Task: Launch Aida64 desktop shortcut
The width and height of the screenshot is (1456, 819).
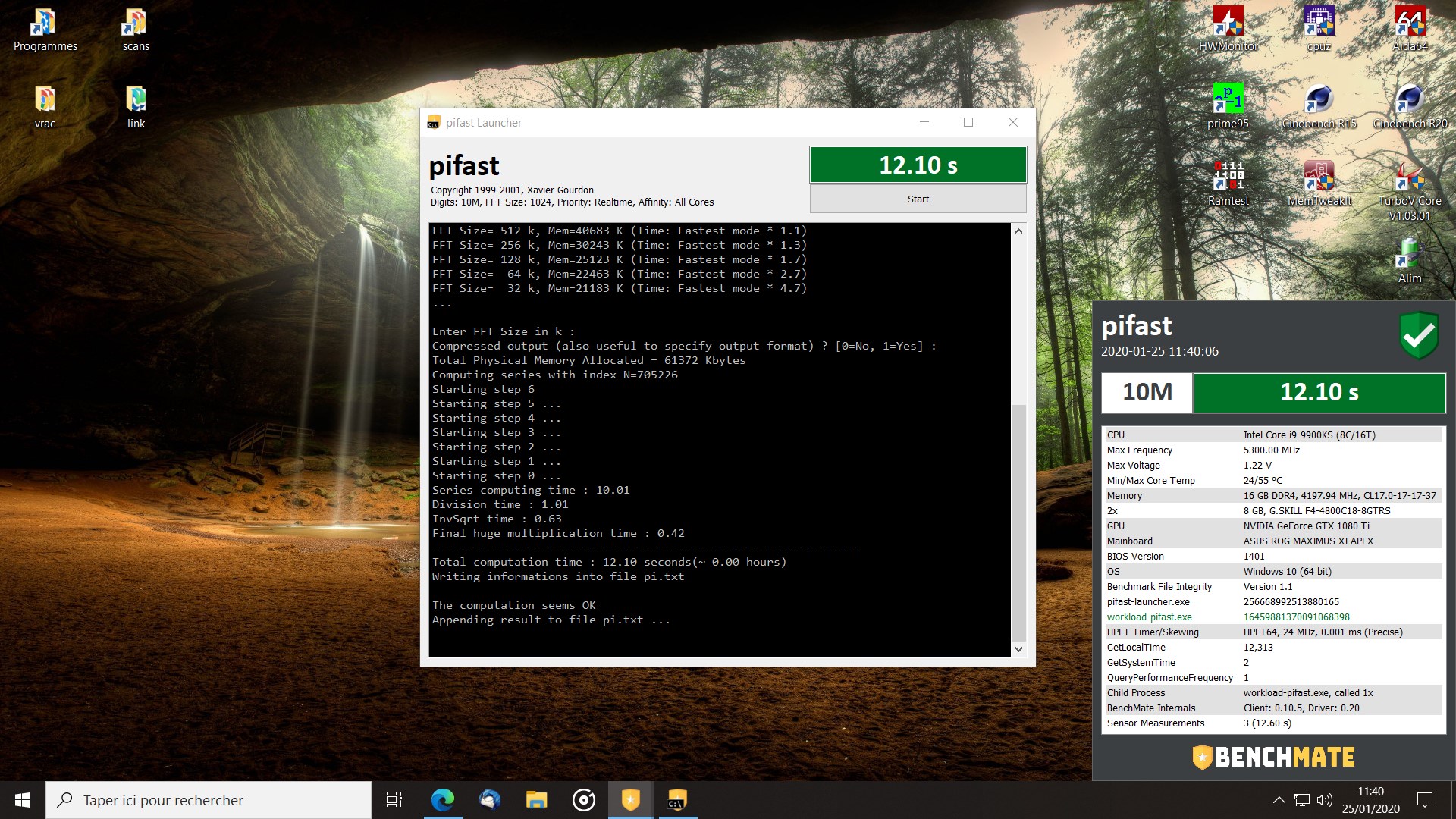Action: [x=1410, y=29]
